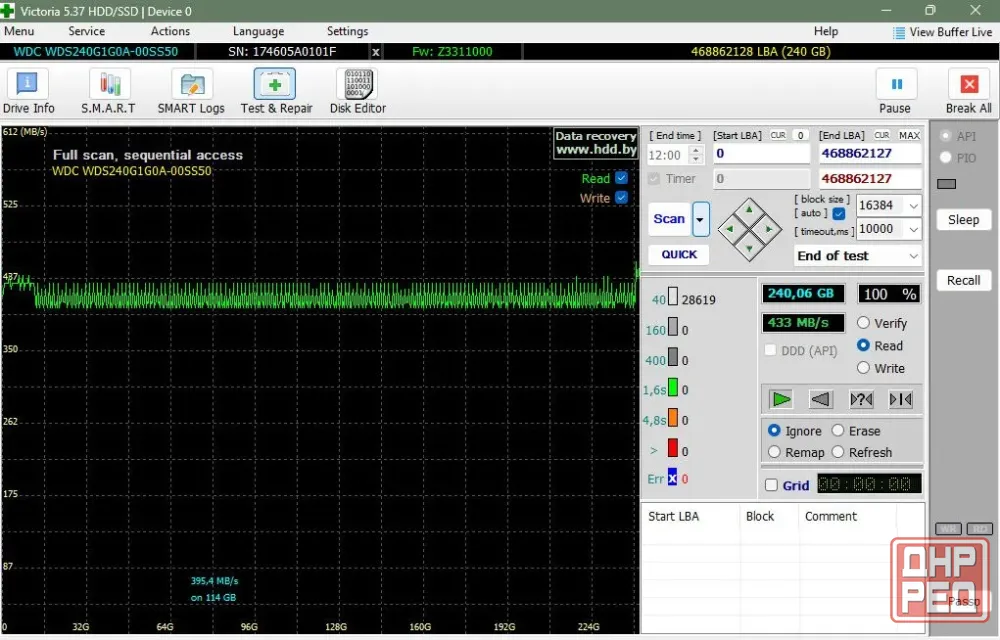
Task: Click the QUICK scan button
Action: coord(679,254)
